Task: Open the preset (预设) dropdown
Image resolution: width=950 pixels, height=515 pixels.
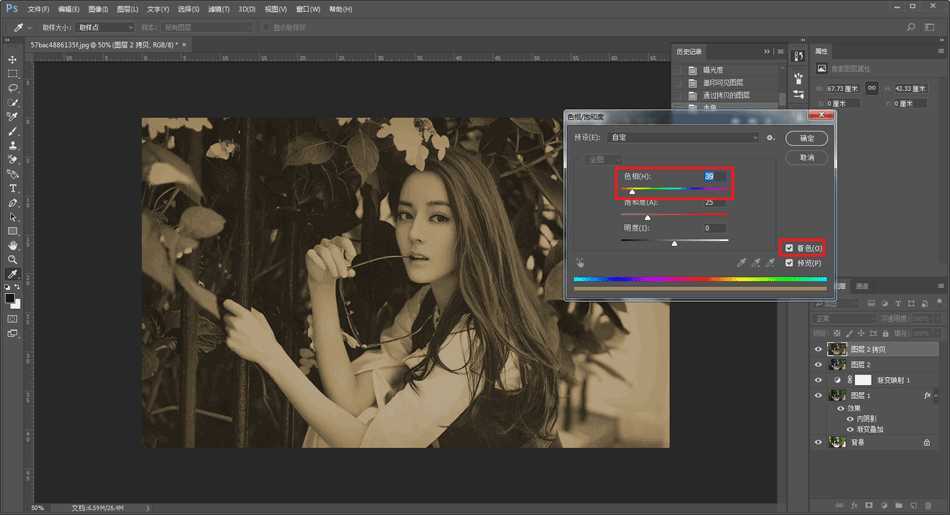Action: pyautogui.click(x=684, y=137)
